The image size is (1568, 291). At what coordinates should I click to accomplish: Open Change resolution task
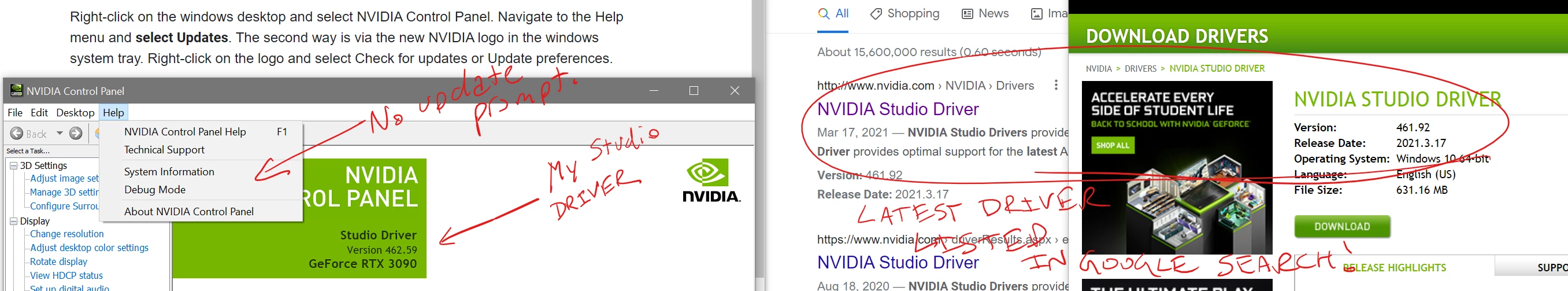pyautogui.click(x=67, y=234)
